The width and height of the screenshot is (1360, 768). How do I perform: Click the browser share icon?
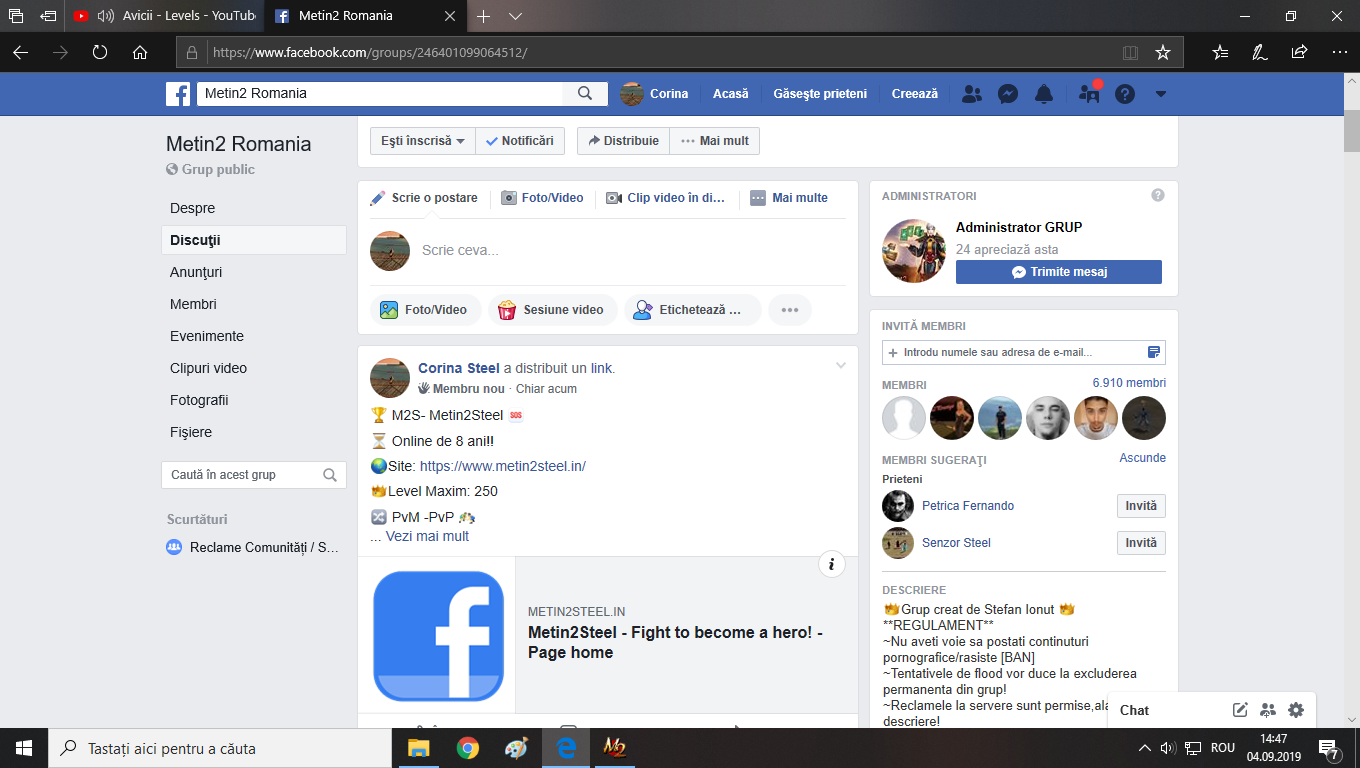[x=1299, y=52]
